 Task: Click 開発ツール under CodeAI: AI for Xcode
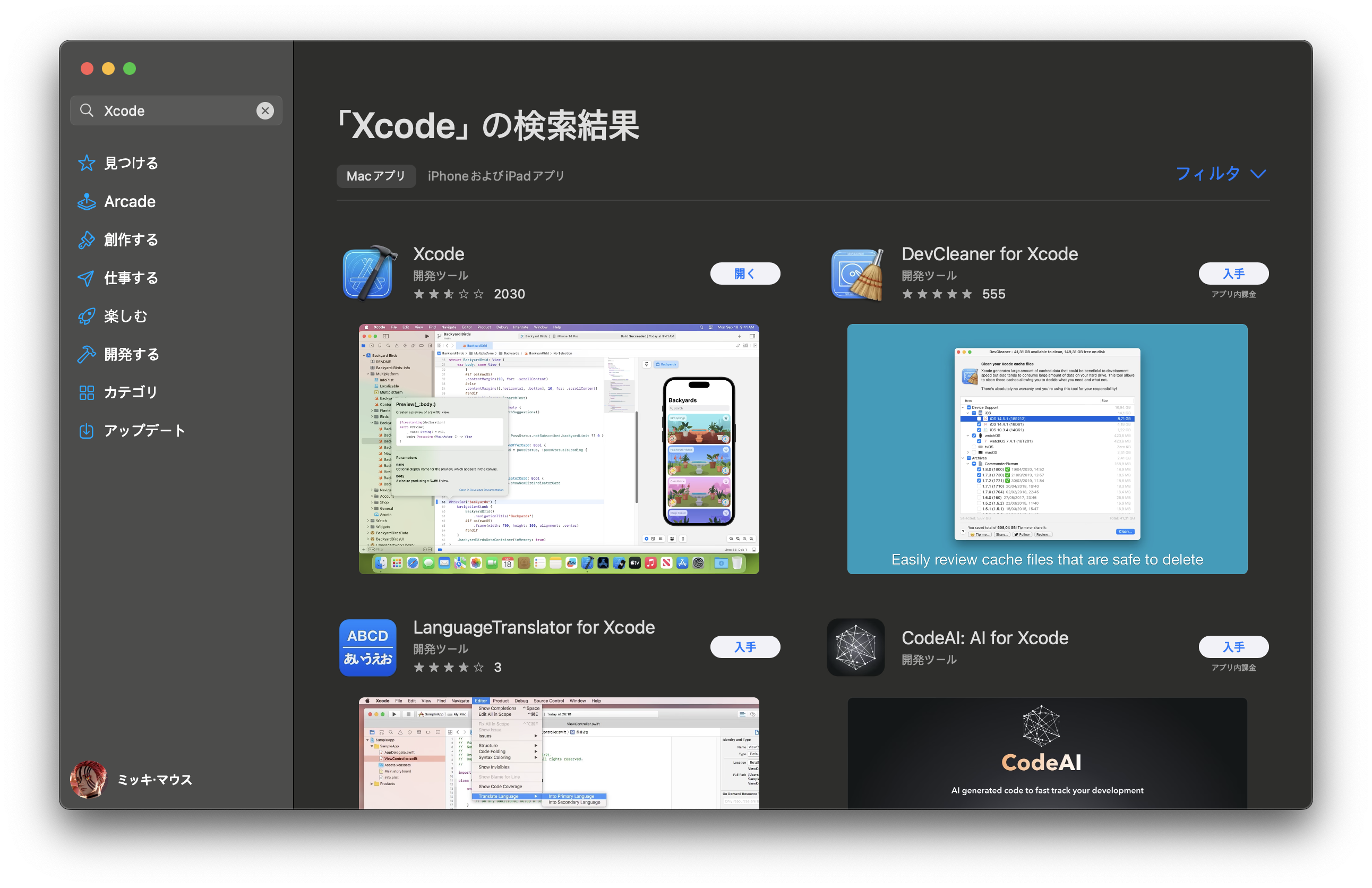coord(929,660)
